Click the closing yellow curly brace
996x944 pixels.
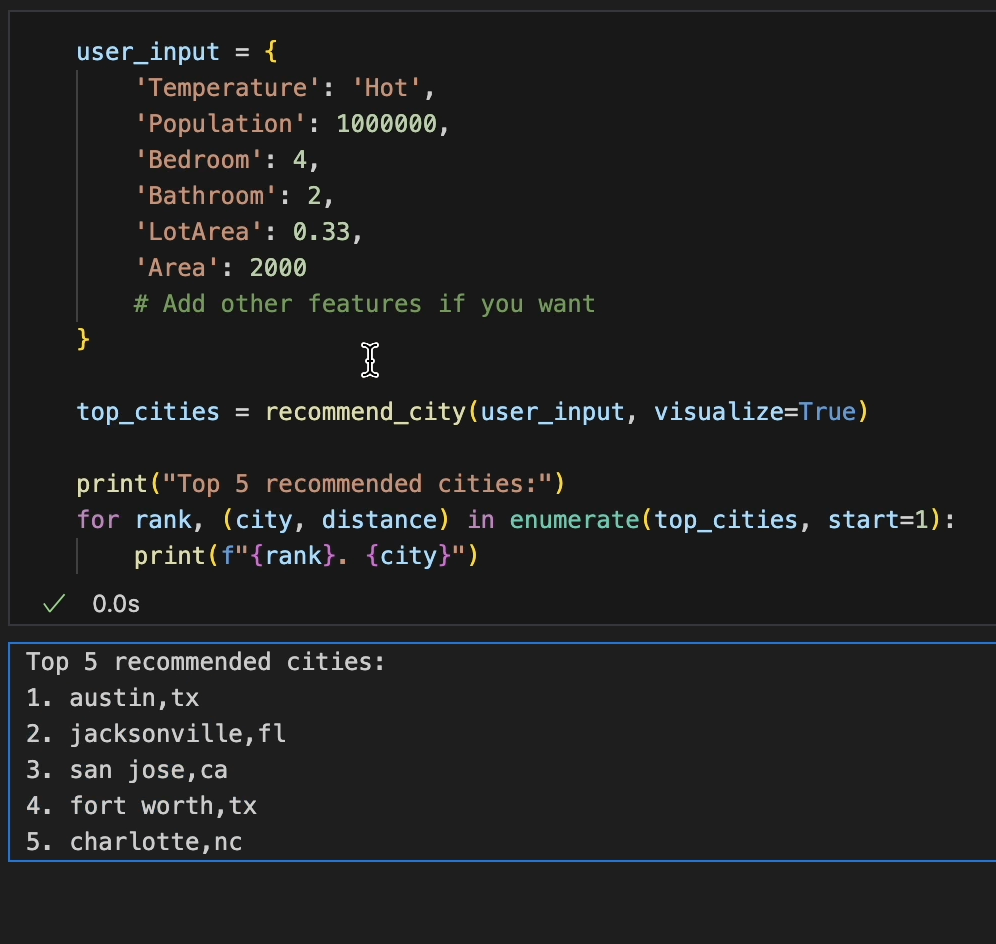[83, 340]
